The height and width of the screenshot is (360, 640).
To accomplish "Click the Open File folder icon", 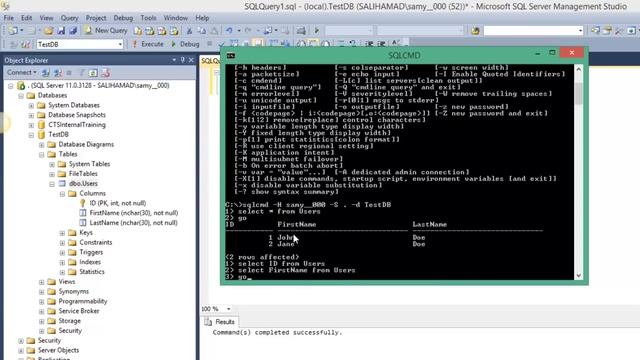I will tap(49, 31).
